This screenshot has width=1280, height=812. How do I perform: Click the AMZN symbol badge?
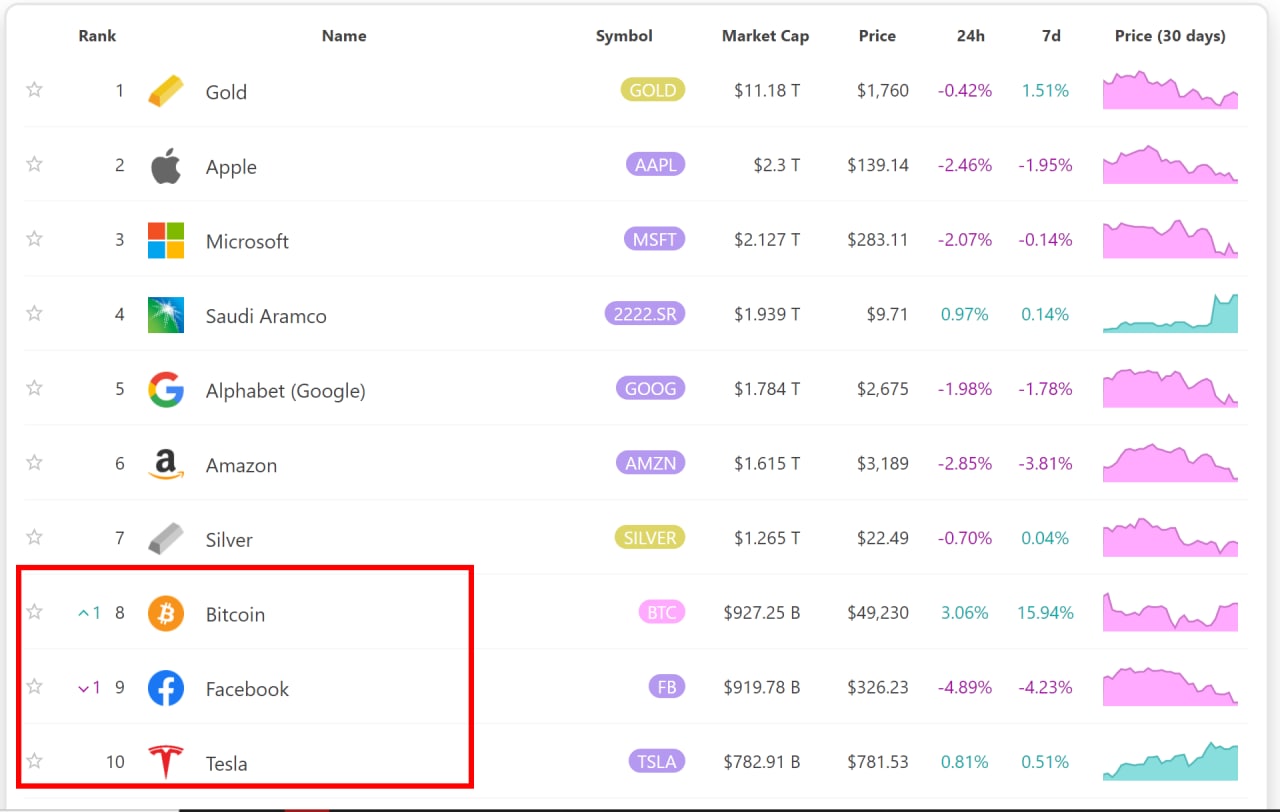pos(651,463)
